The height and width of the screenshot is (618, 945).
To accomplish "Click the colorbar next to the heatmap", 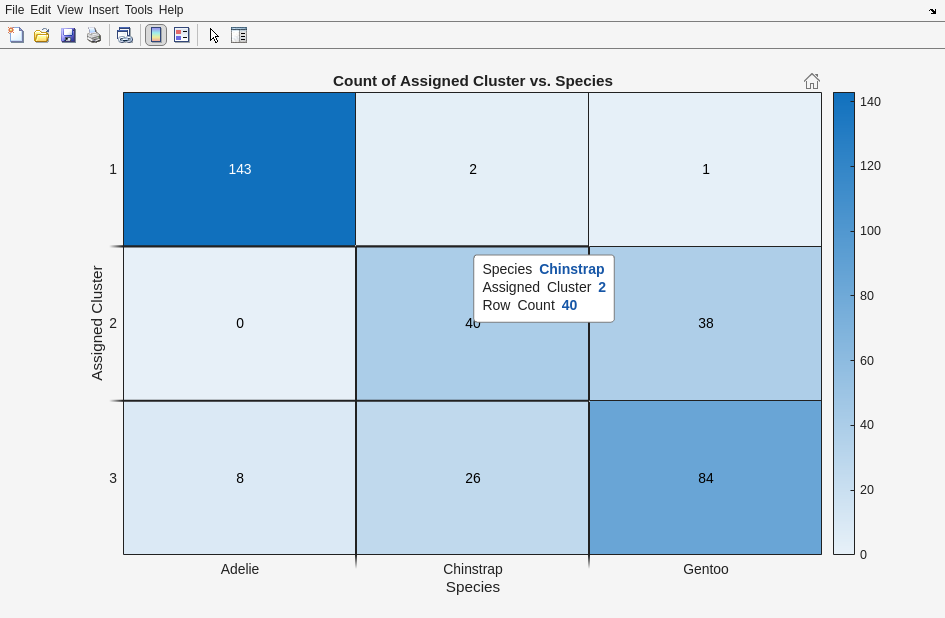I will point(843,323).
